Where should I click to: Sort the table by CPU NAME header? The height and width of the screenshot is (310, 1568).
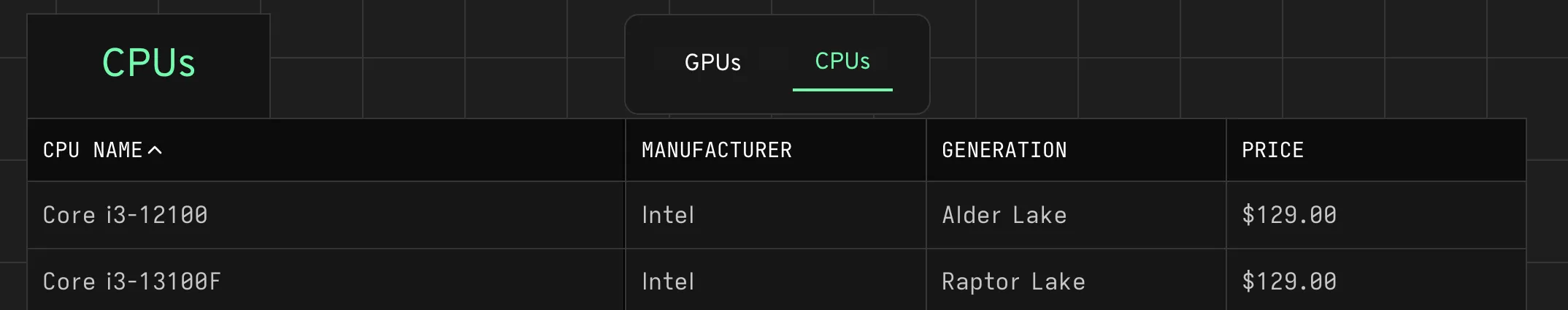tap(93, 150)
